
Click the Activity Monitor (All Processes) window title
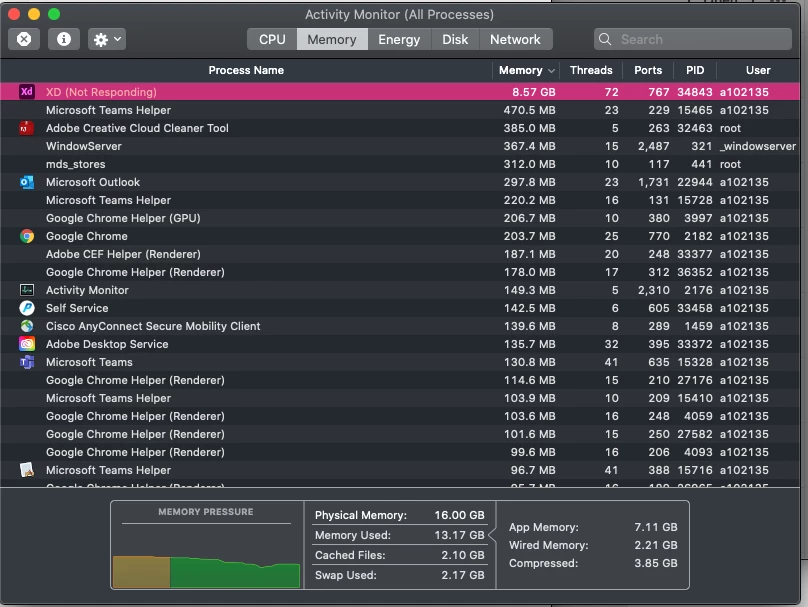click(x=399, y=14)
